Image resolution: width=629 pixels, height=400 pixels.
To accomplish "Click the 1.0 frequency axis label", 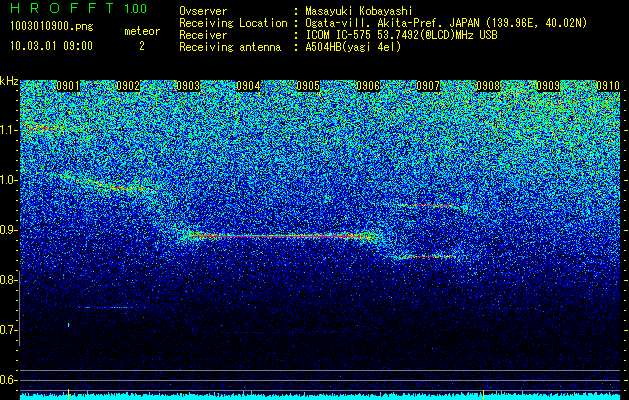I will [x=9, y=180].
